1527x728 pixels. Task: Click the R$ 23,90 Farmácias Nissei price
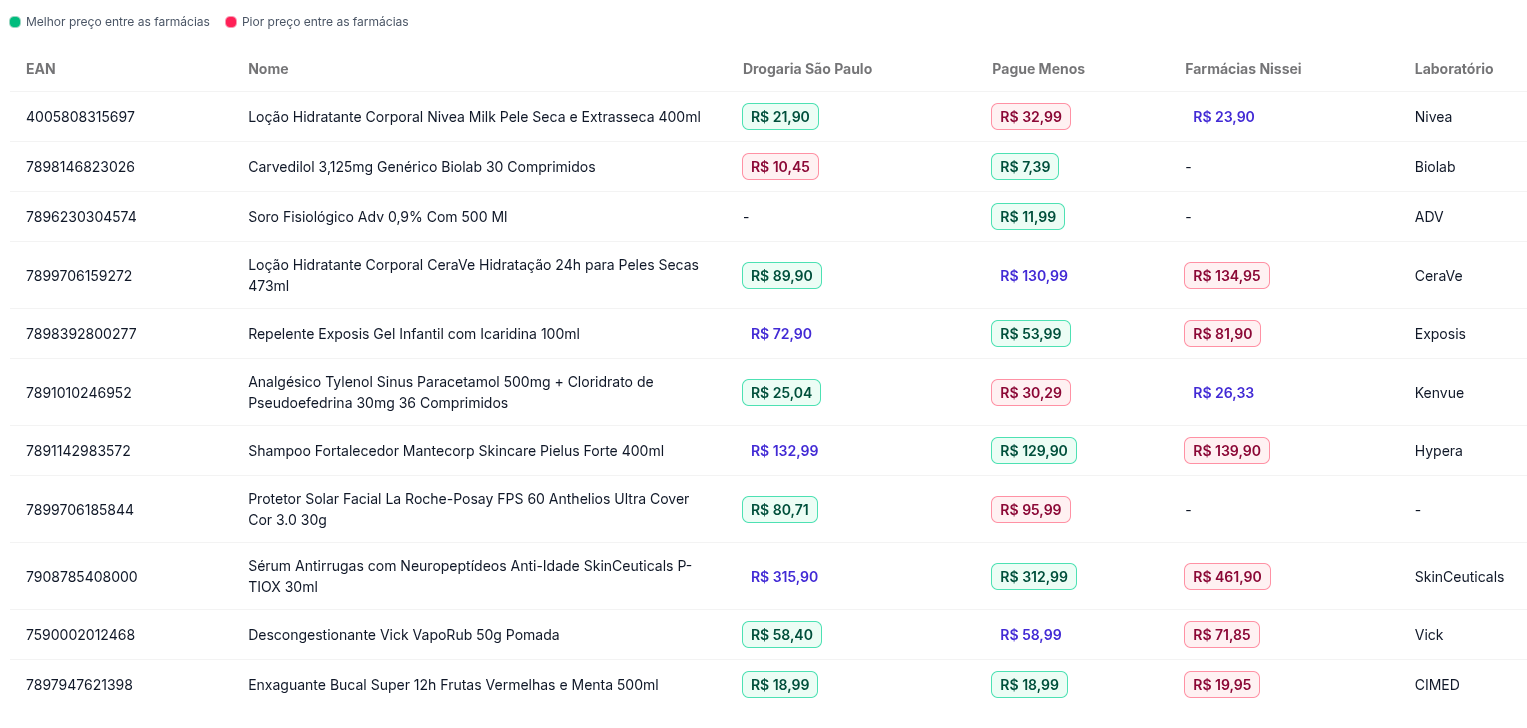1224,117
